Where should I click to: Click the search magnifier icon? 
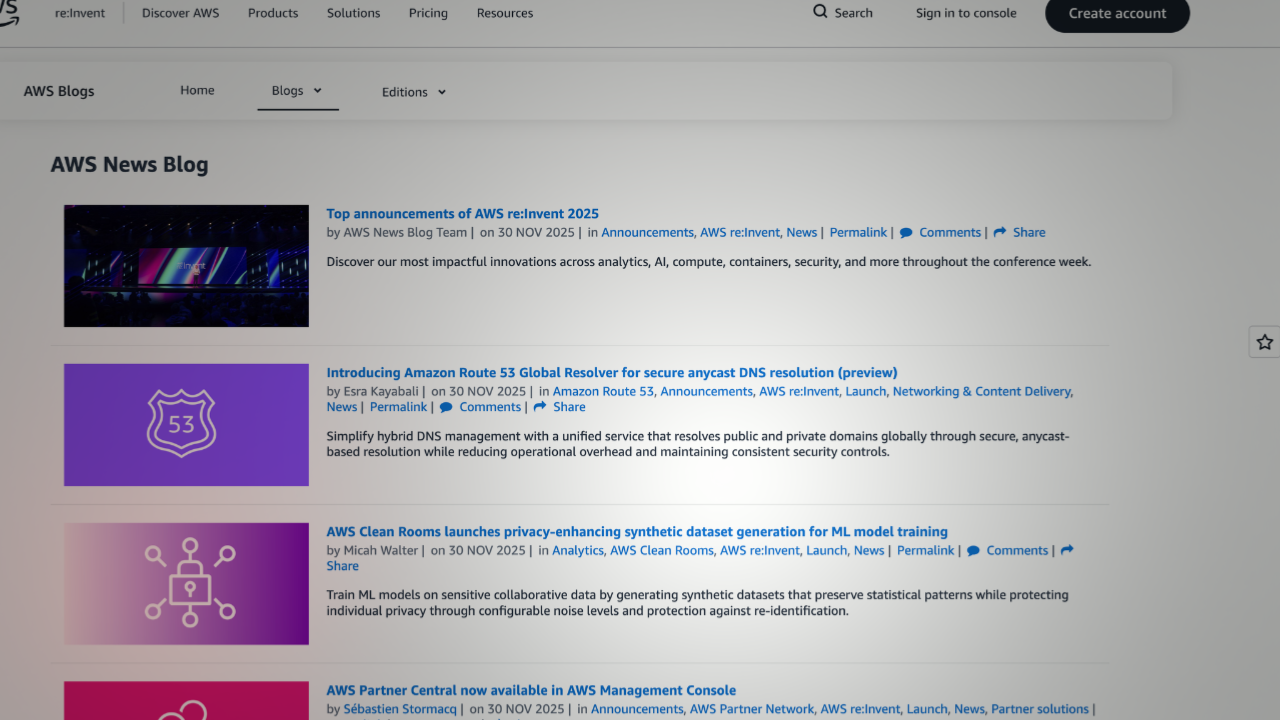820,12
